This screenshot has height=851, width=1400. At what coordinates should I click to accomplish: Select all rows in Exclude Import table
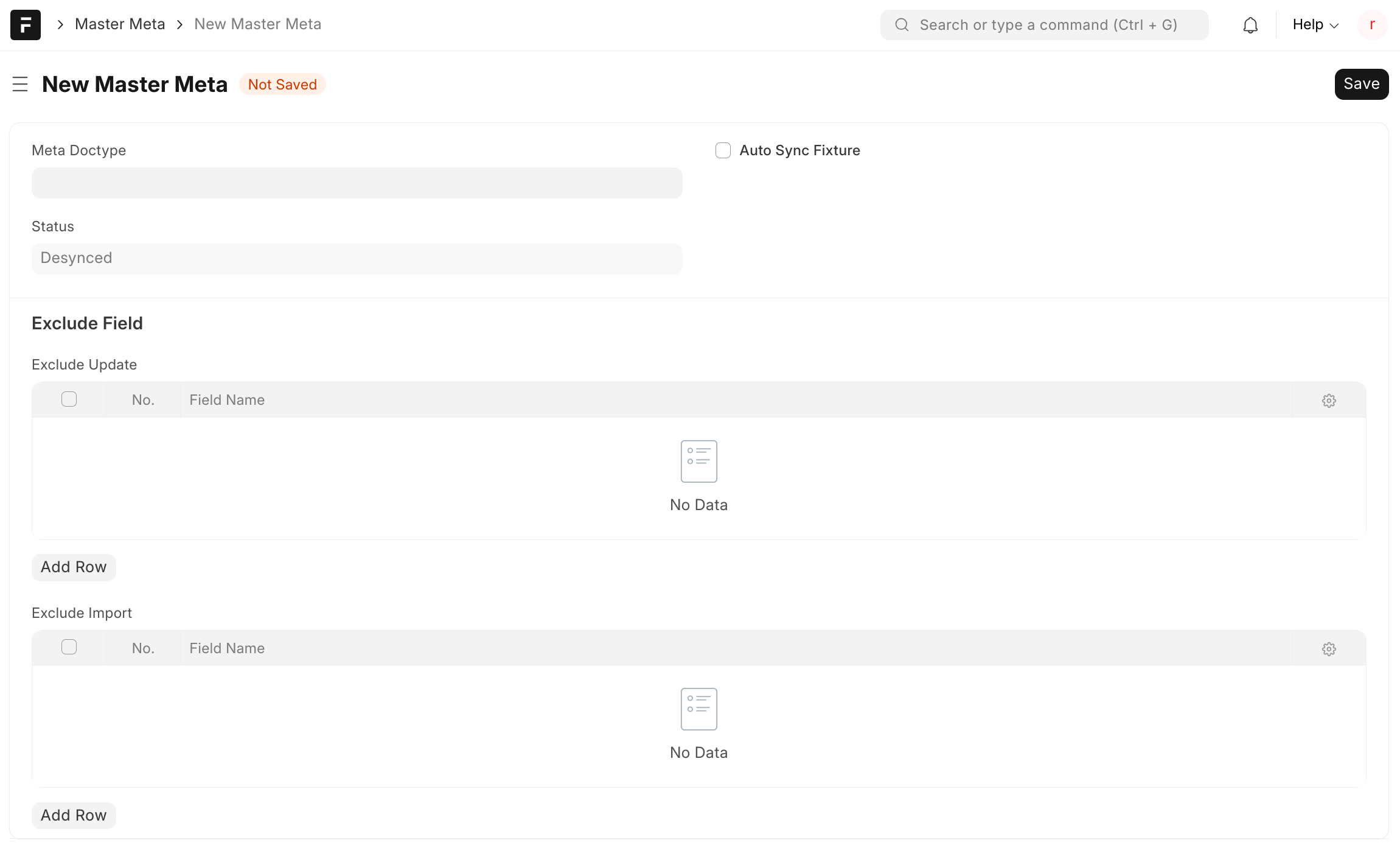69,647
